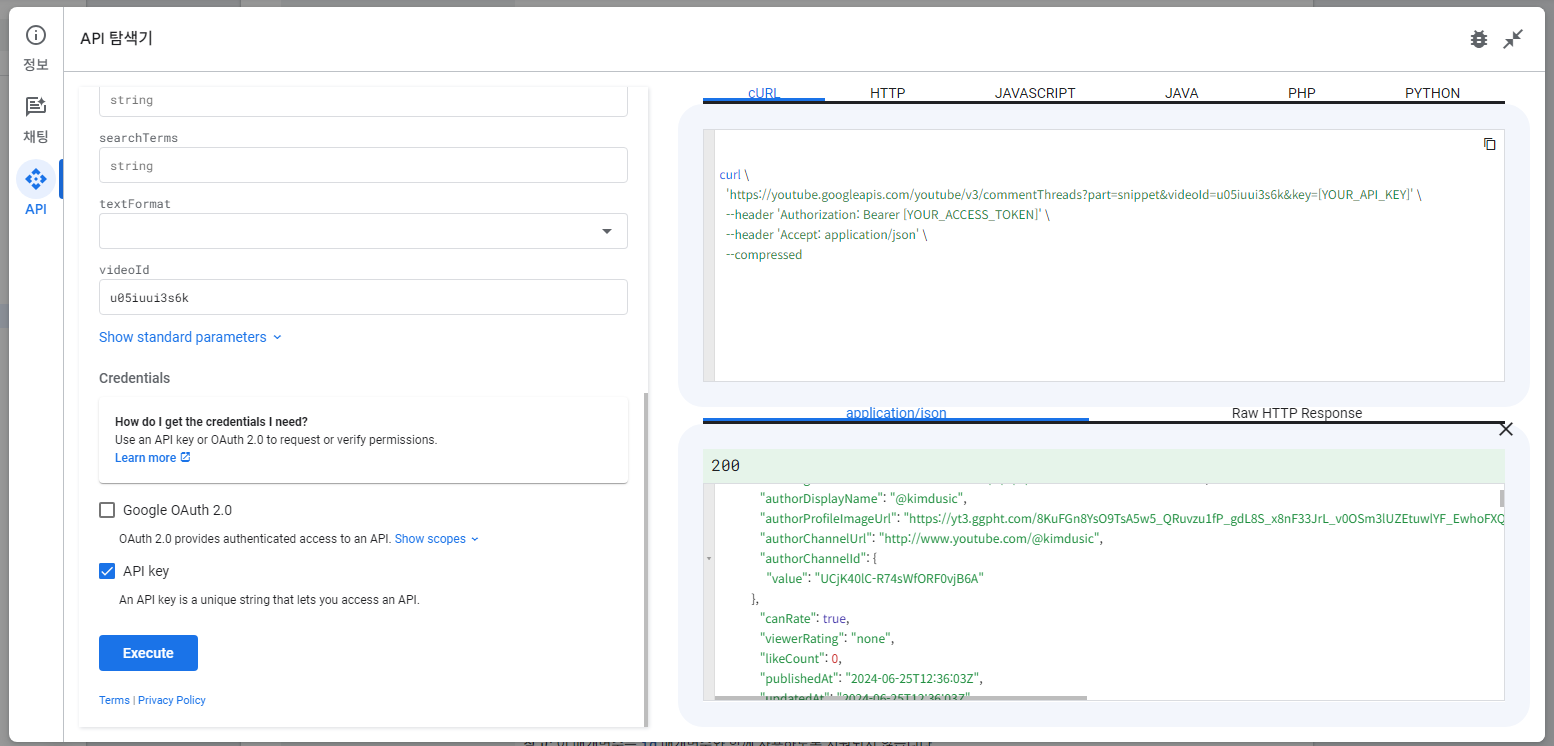Image resolution: width=1554 pixels, height=746 pixels.
Task: Open the Privacy Policy link
Action: tap(172, 700)
